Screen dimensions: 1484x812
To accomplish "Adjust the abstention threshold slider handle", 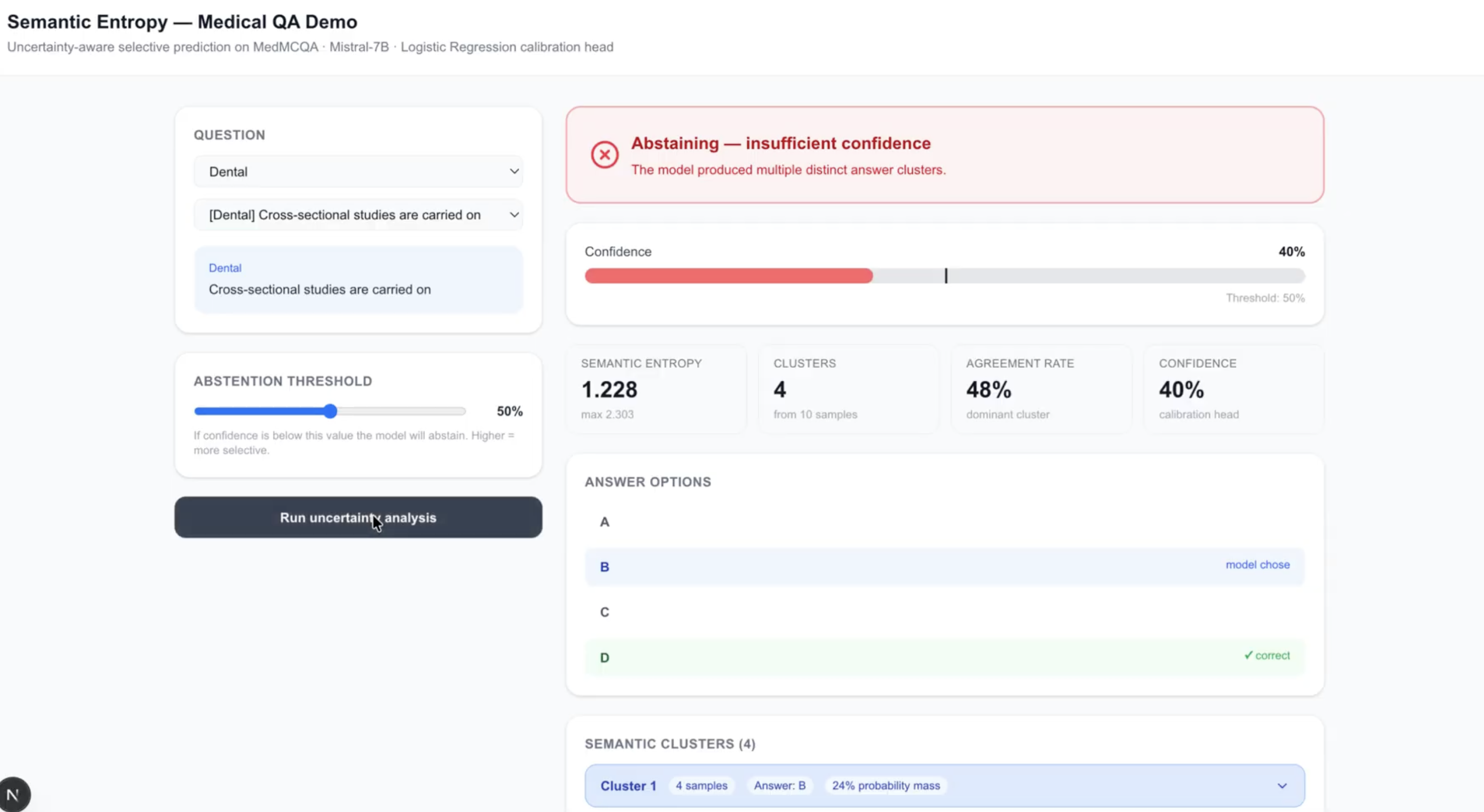I will (330, 411).
